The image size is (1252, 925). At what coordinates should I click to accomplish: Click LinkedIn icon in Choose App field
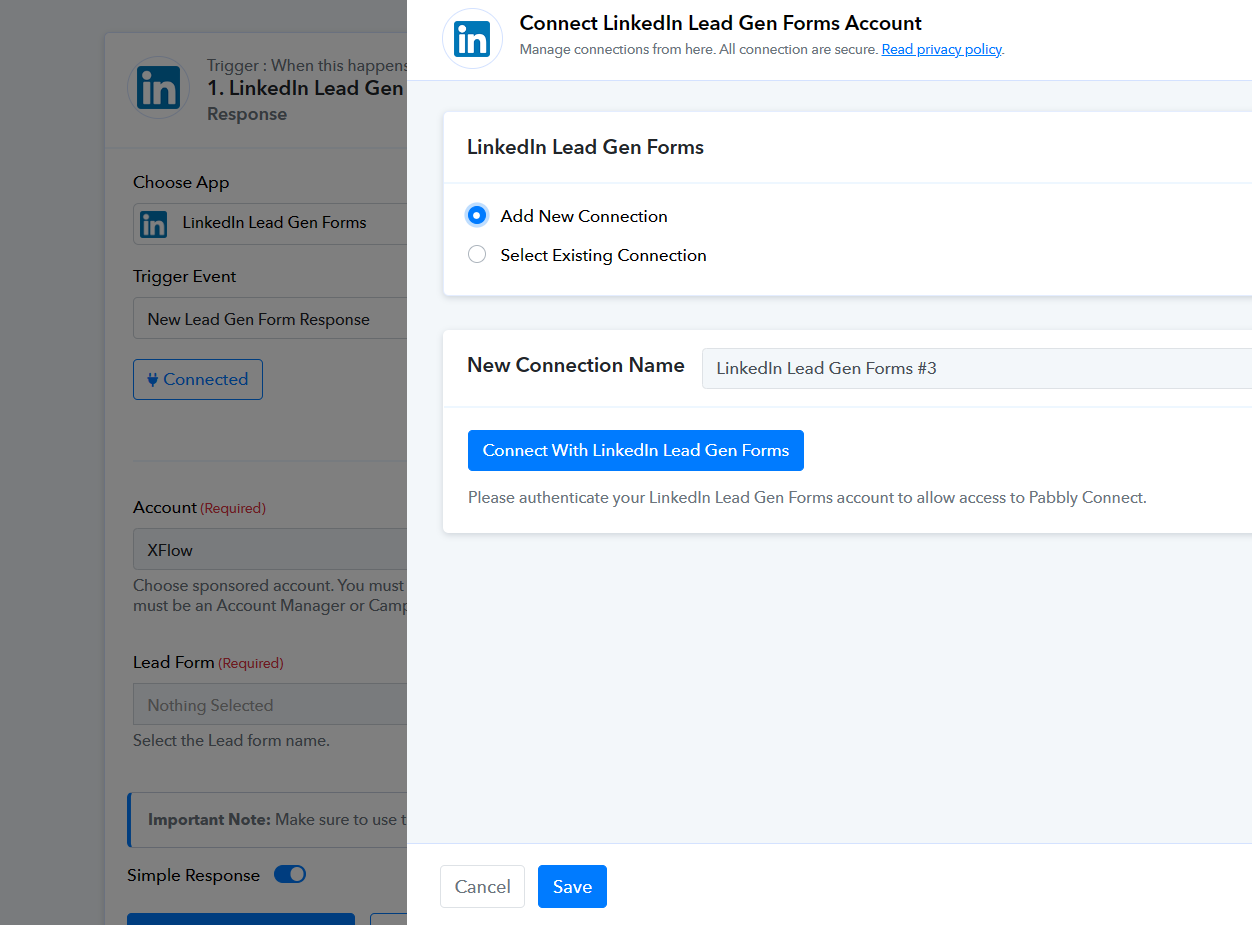[154, 224]
